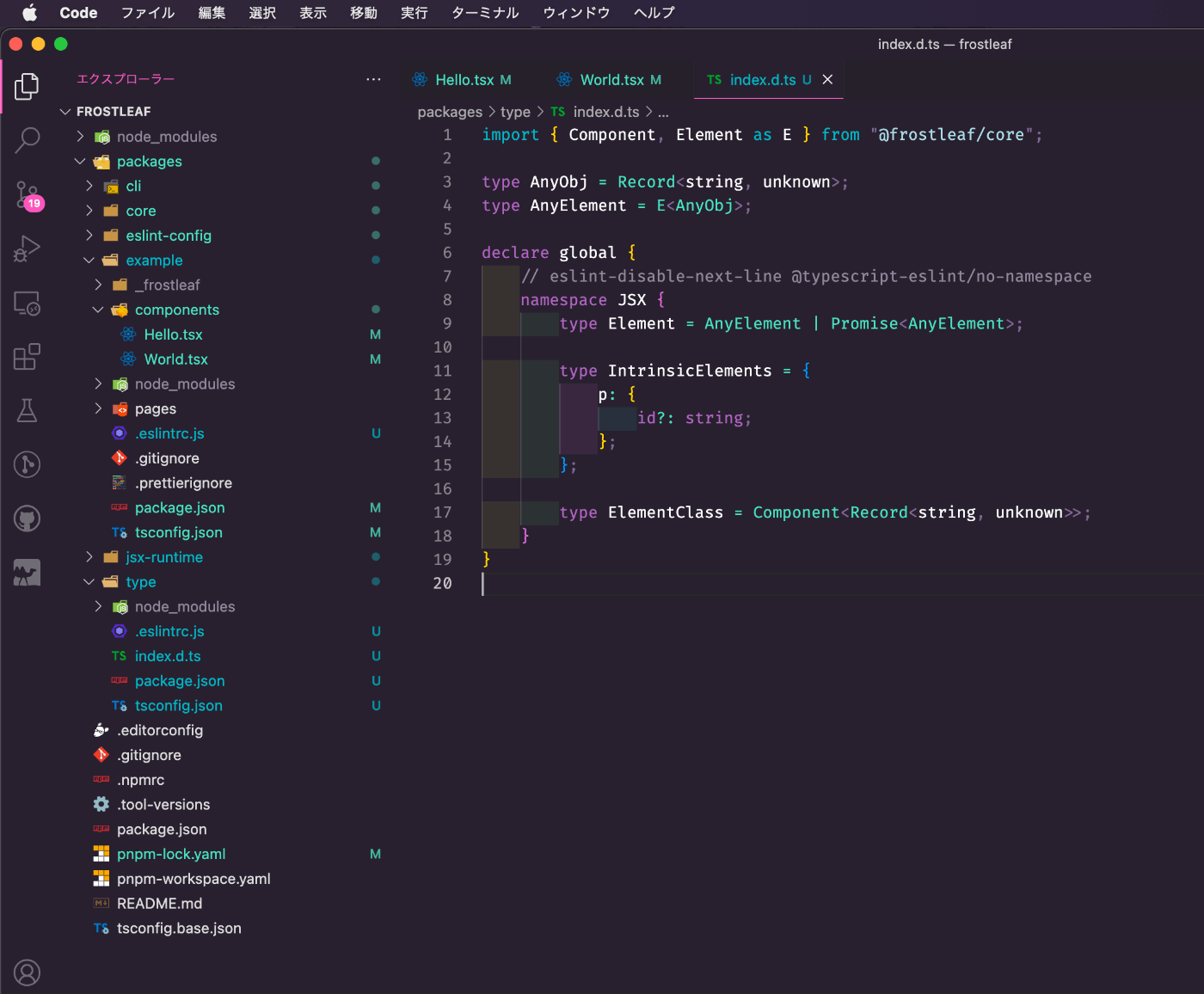The height and width of the screenshot is (994, 1204).
Task: Open the Accounts icon at bottom
Action: (x=27, y=973)
